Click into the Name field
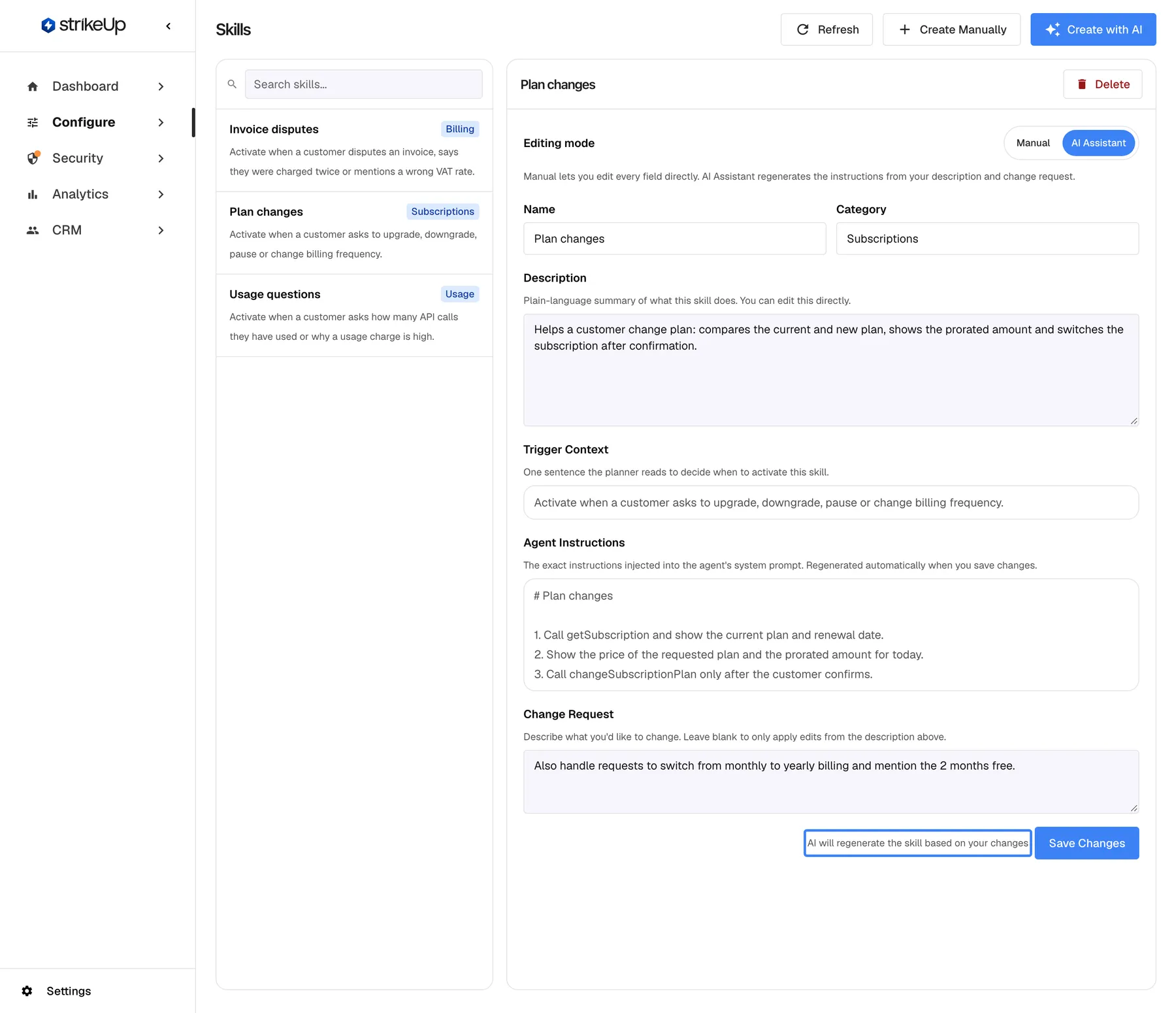The image size is (1176, 1013). click(675, 239)
